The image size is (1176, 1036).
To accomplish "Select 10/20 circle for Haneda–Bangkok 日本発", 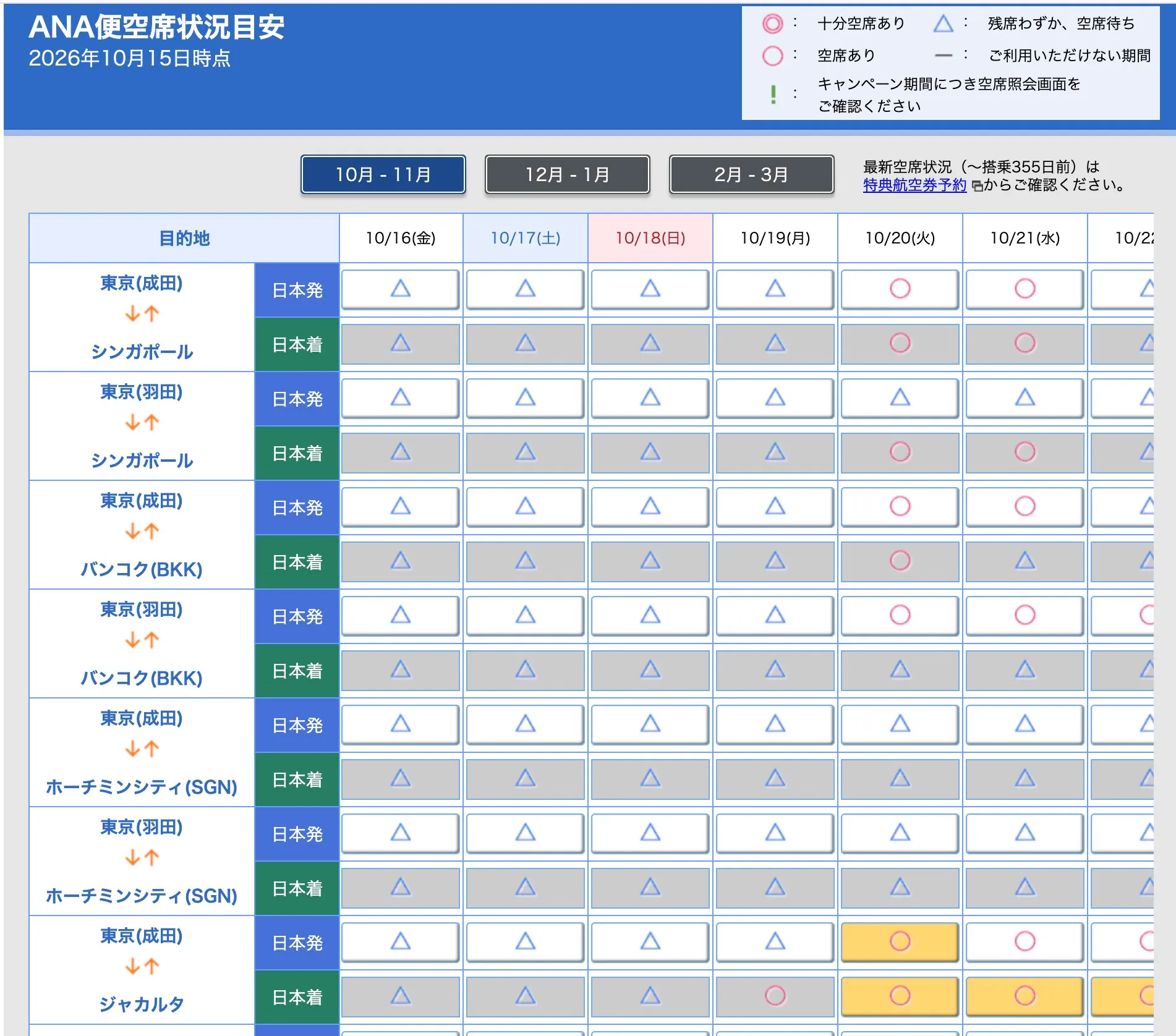I will tap(900, 616).
